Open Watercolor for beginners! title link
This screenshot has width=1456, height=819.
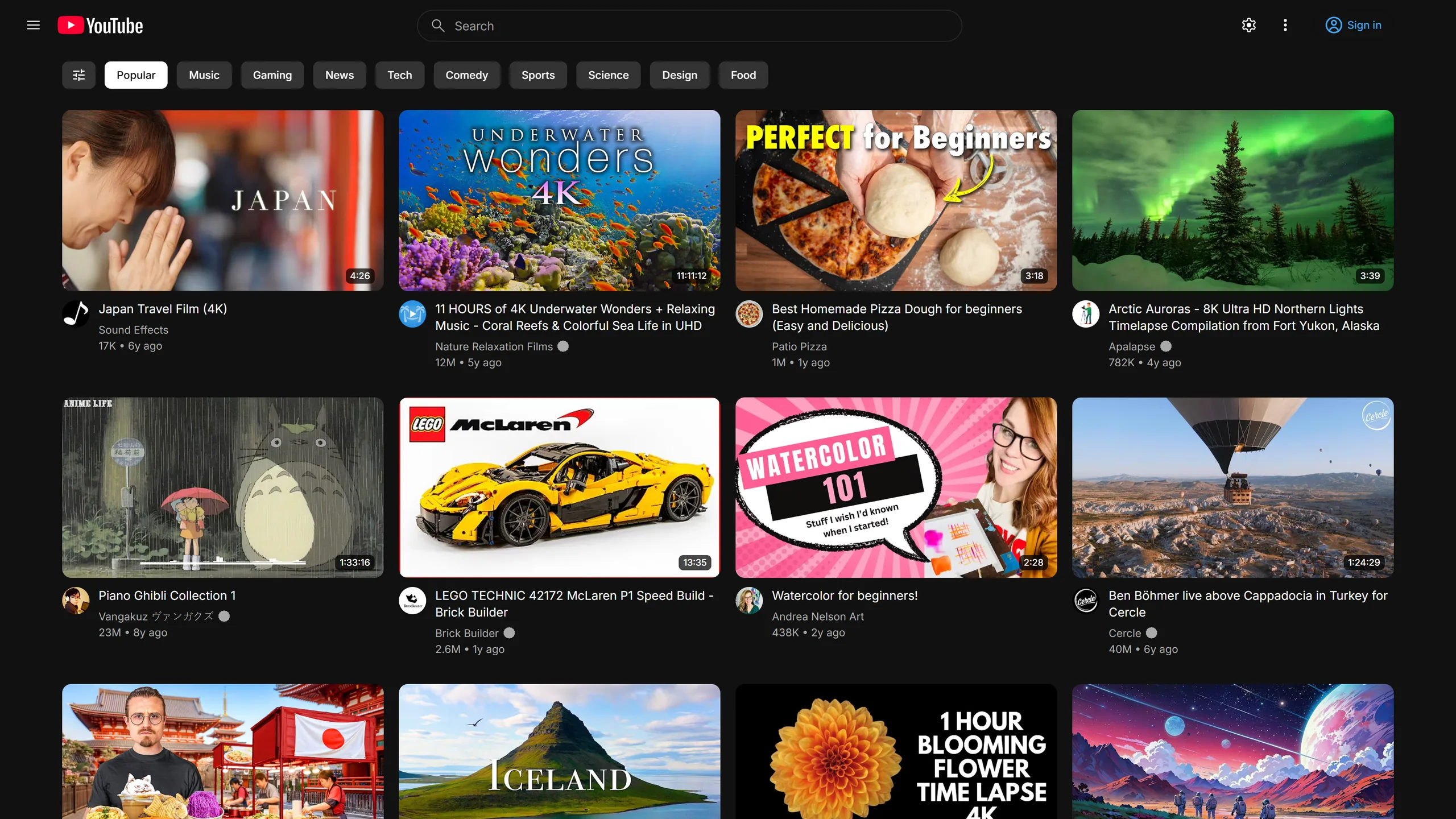coord(845,595)
